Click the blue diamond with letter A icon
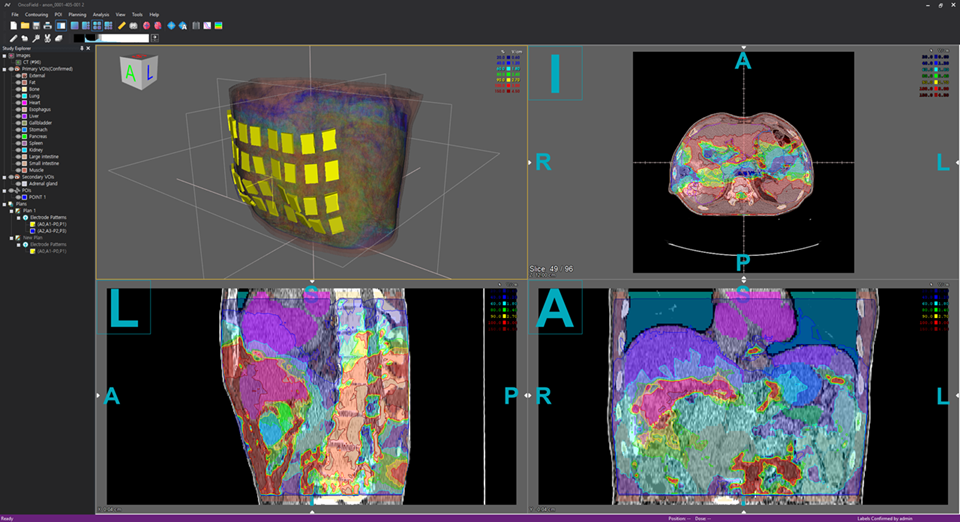Image resolution: width=960 pixels, height=522 pixels. [x=183, y=26]
